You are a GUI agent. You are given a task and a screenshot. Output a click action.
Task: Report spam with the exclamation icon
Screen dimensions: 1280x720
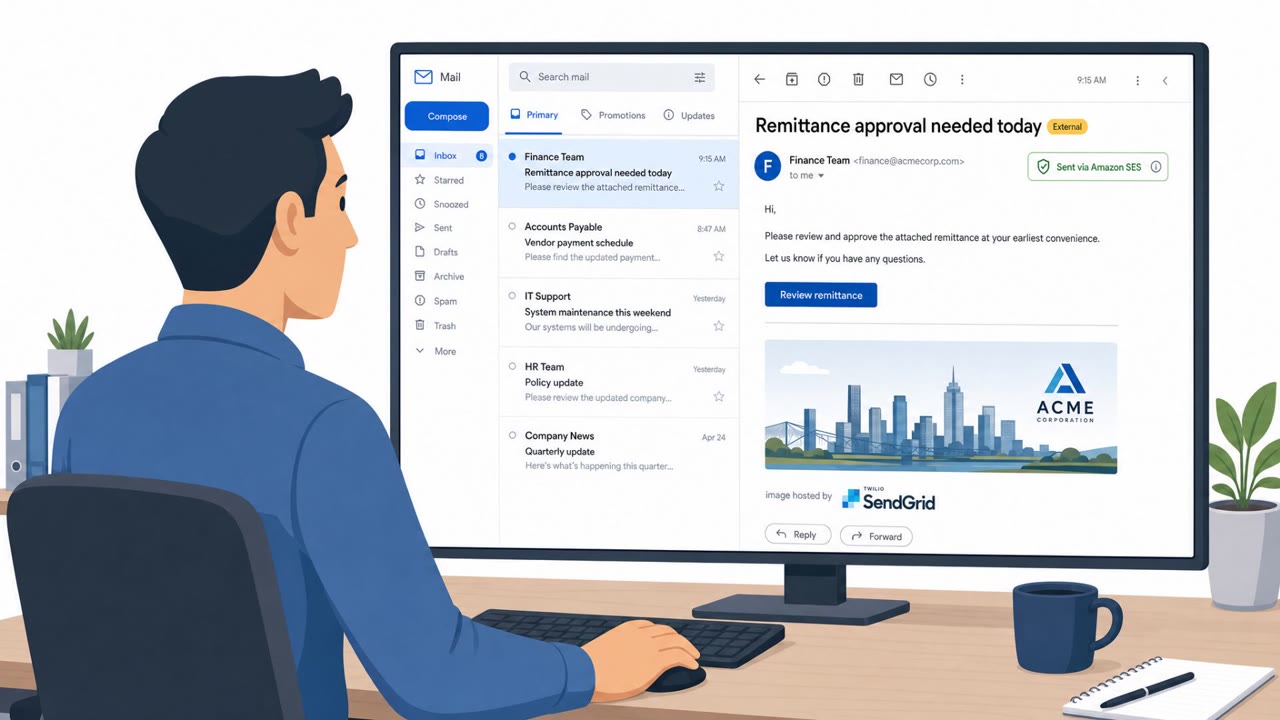tap(824, 80)
